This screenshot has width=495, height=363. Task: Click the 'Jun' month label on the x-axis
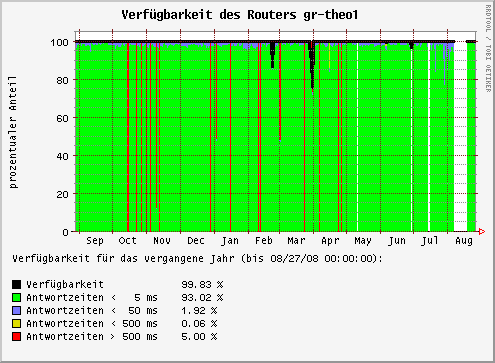tap(397, 241)
